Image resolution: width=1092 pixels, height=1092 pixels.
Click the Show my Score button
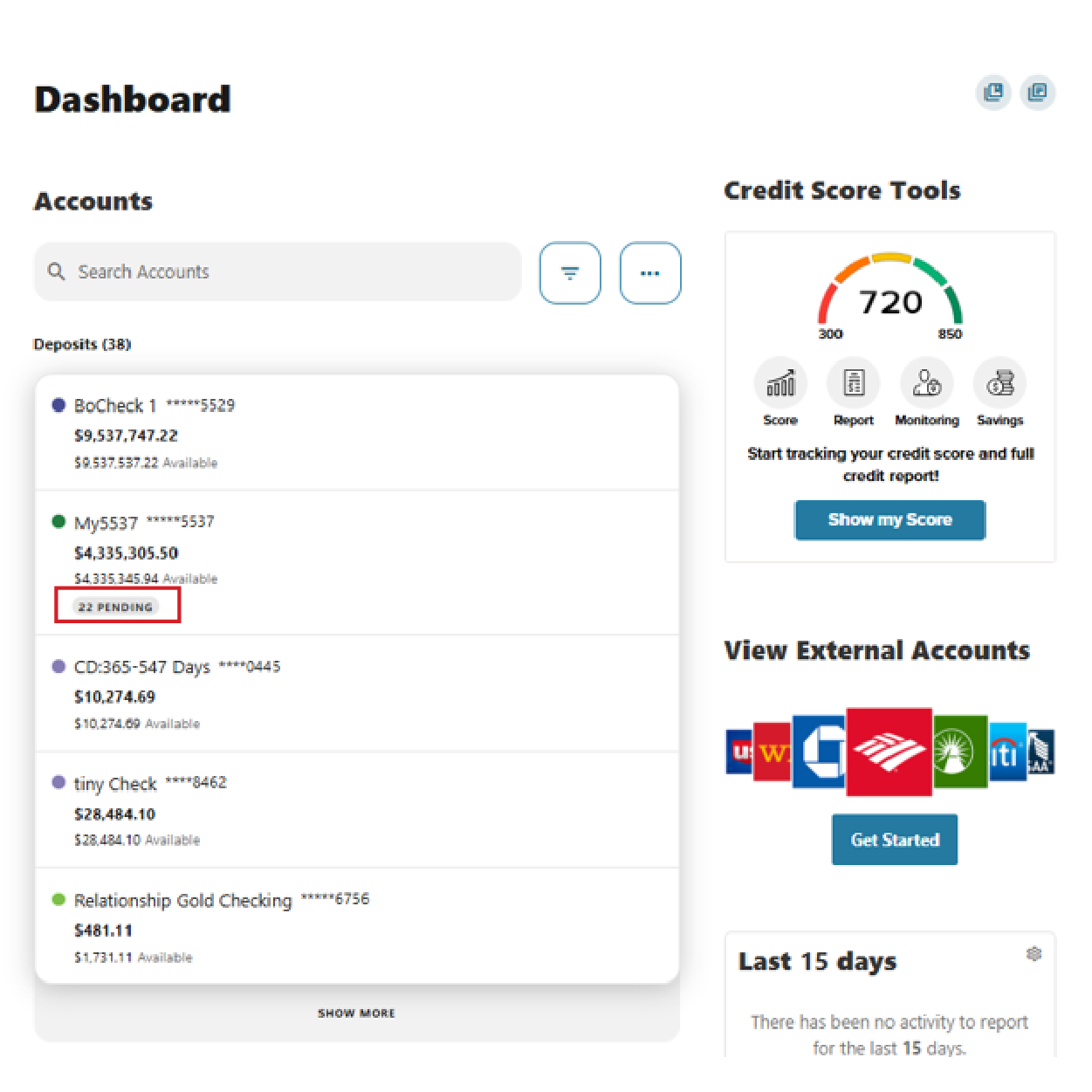[889, 520]
